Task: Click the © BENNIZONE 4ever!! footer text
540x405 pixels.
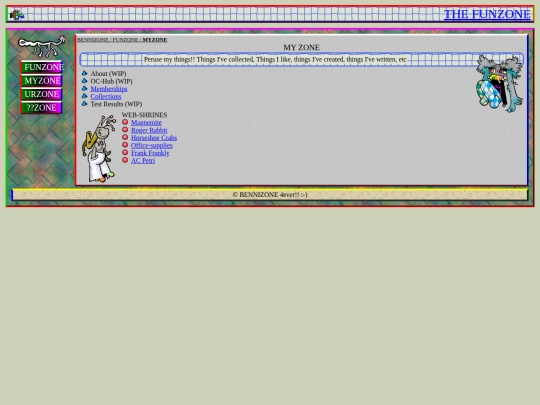Action: (270, 195)
